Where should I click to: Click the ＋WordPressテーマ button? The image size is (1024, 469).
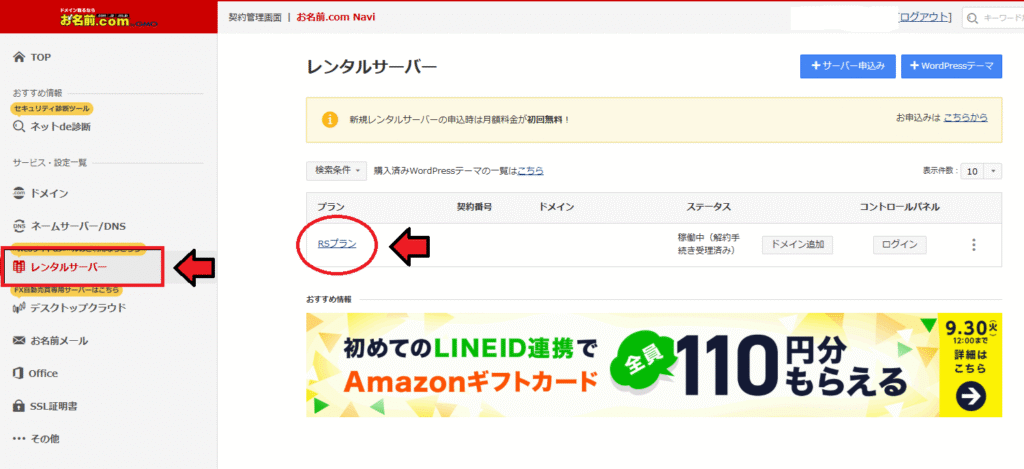(x=952, y=66)
